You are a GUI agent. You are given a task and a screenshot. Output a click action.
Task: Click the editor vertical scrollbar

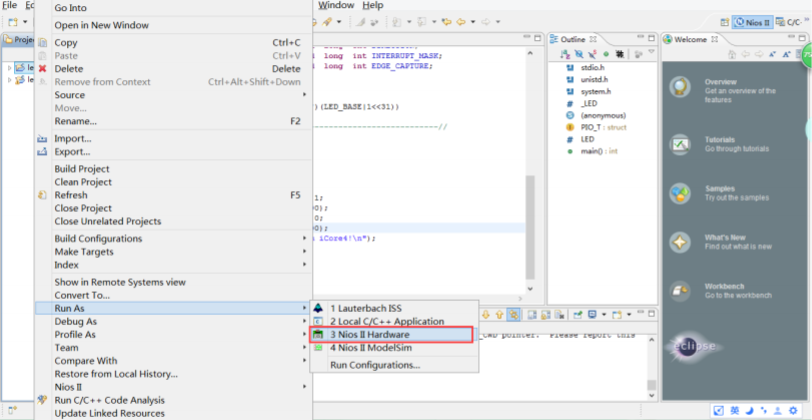pos(531,225)
